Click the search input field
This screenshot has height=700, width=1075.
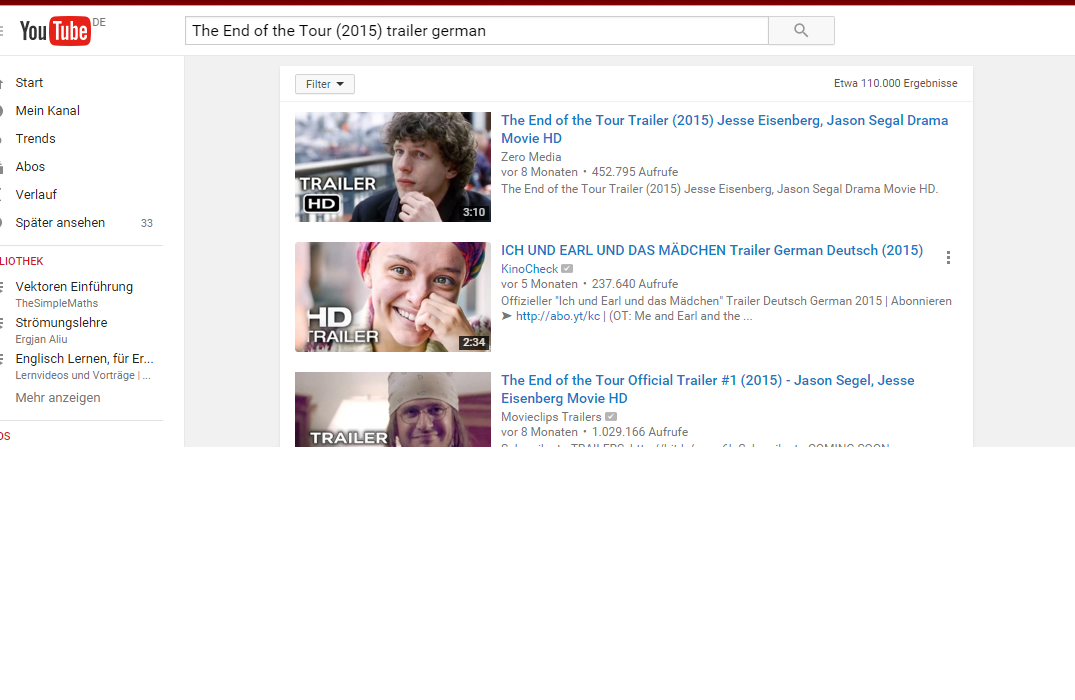pos(476,31)
